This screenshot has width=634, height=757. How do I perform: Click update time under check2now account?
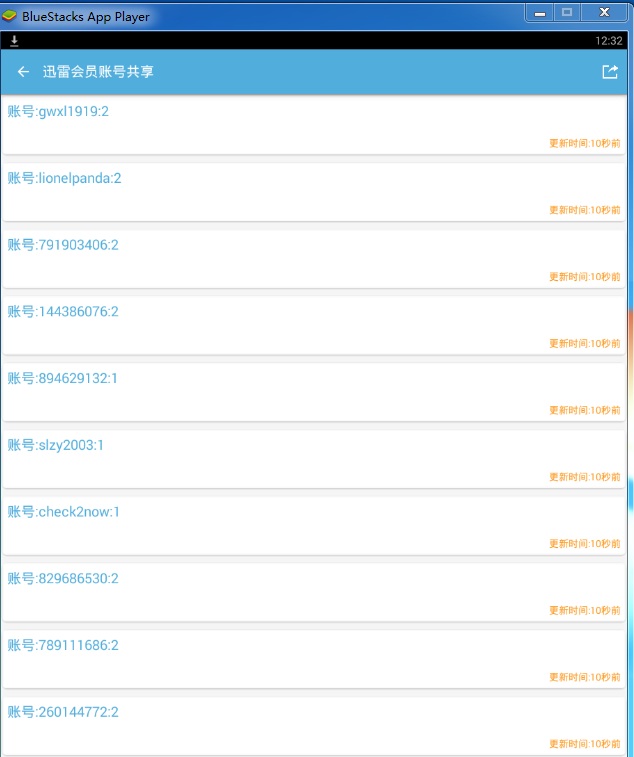pyautogui.click(x=585, y=544)
